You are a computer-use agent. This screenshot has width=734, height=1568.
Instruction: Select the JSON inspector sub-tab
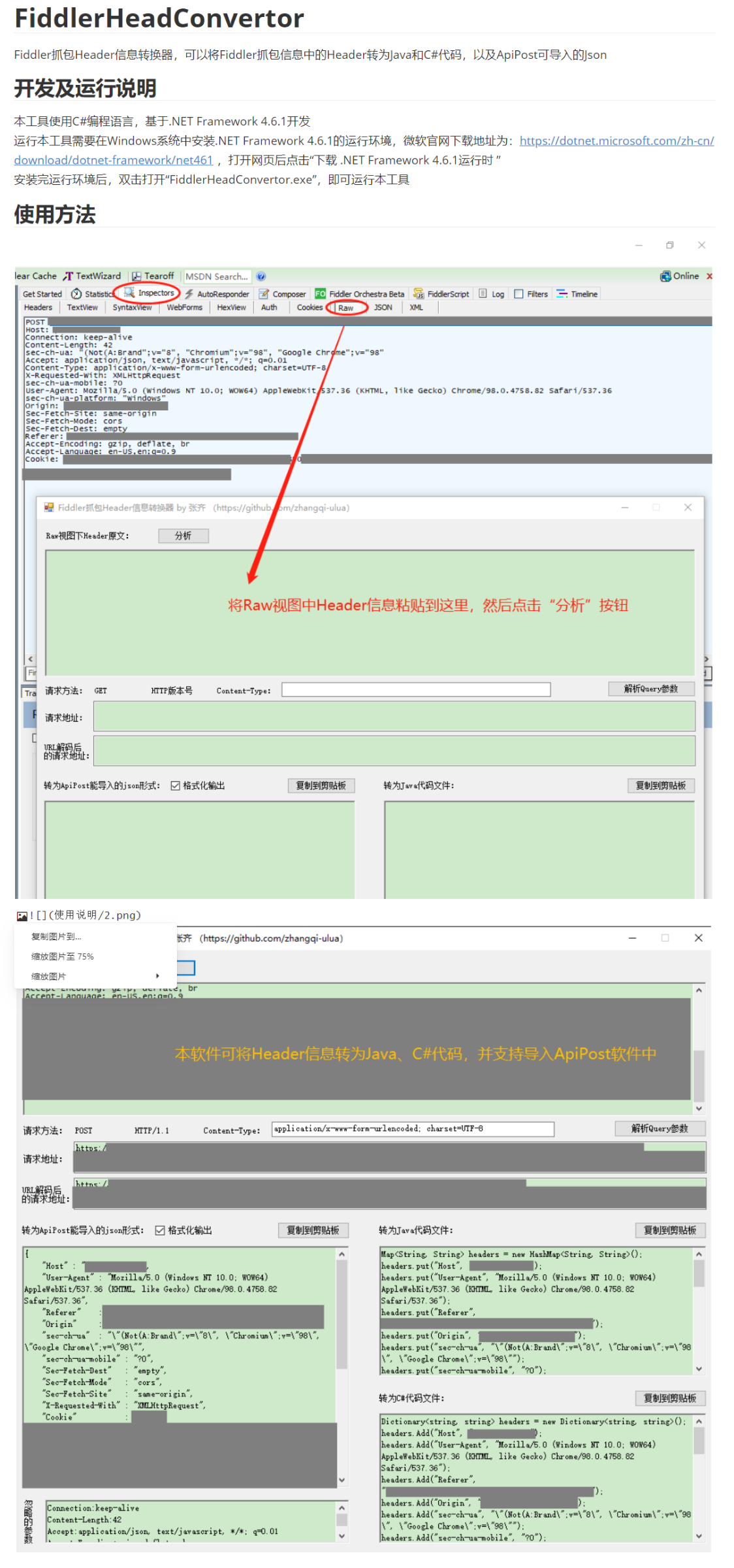[x=383, y=307]
